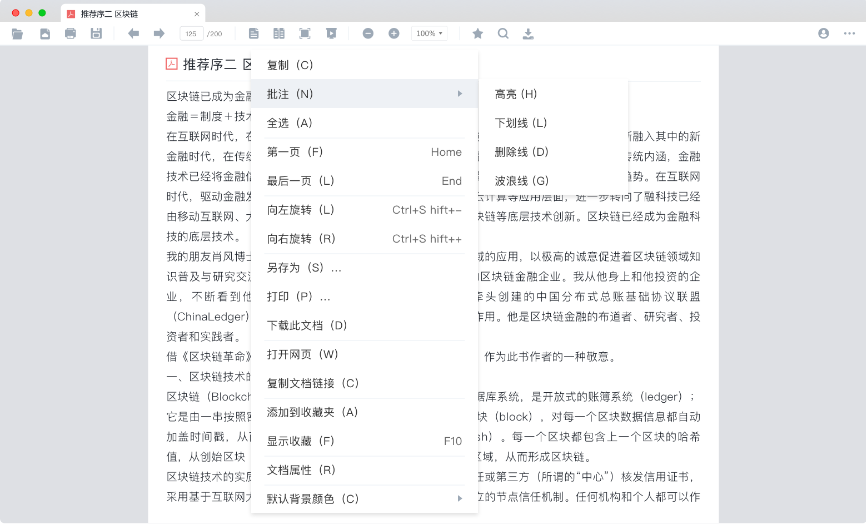Open a file with the folder icon
Screen dimensions: 866x525
(17, 34)
